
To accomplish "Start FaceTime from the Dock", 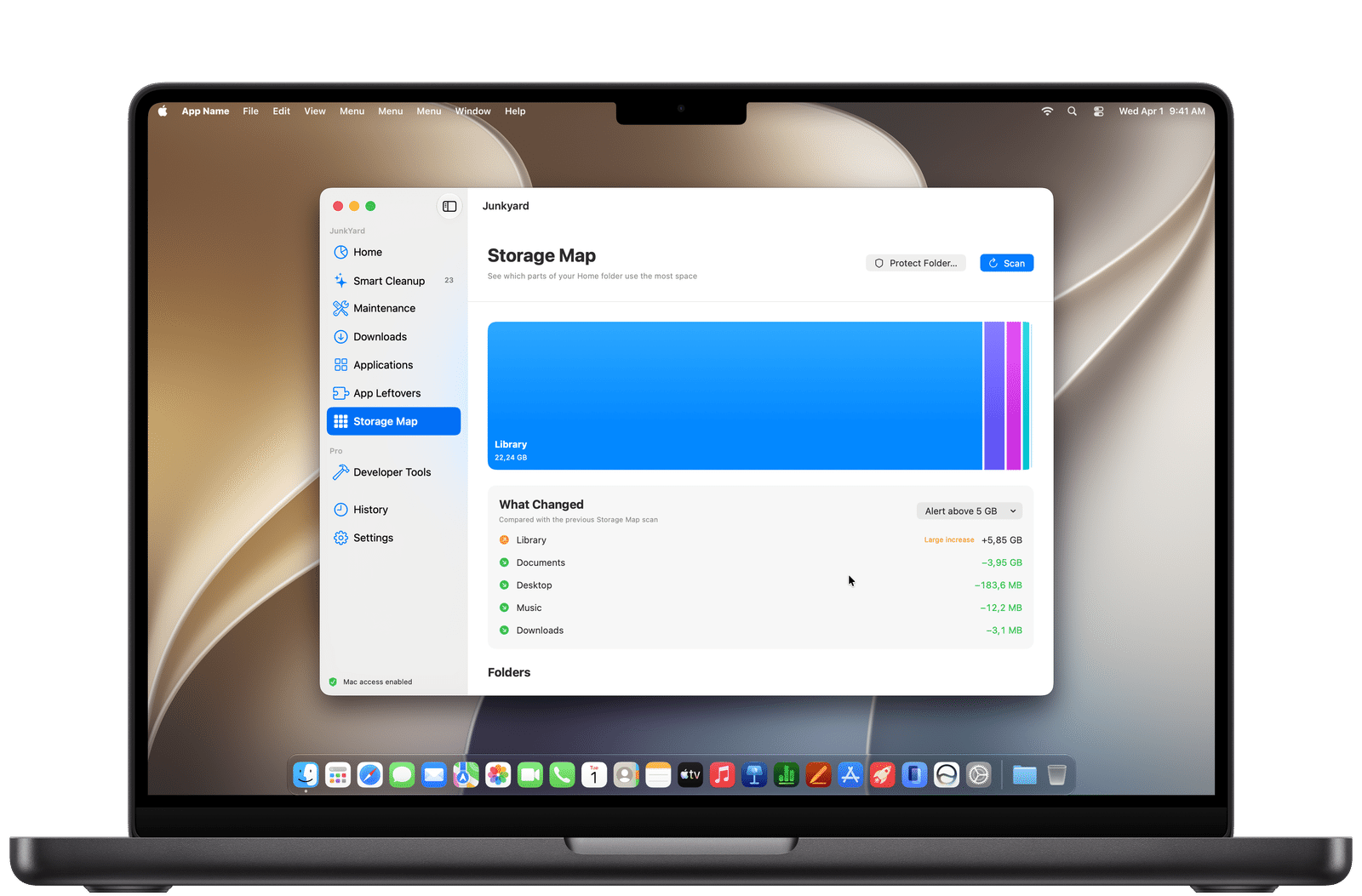I will 530,774.
